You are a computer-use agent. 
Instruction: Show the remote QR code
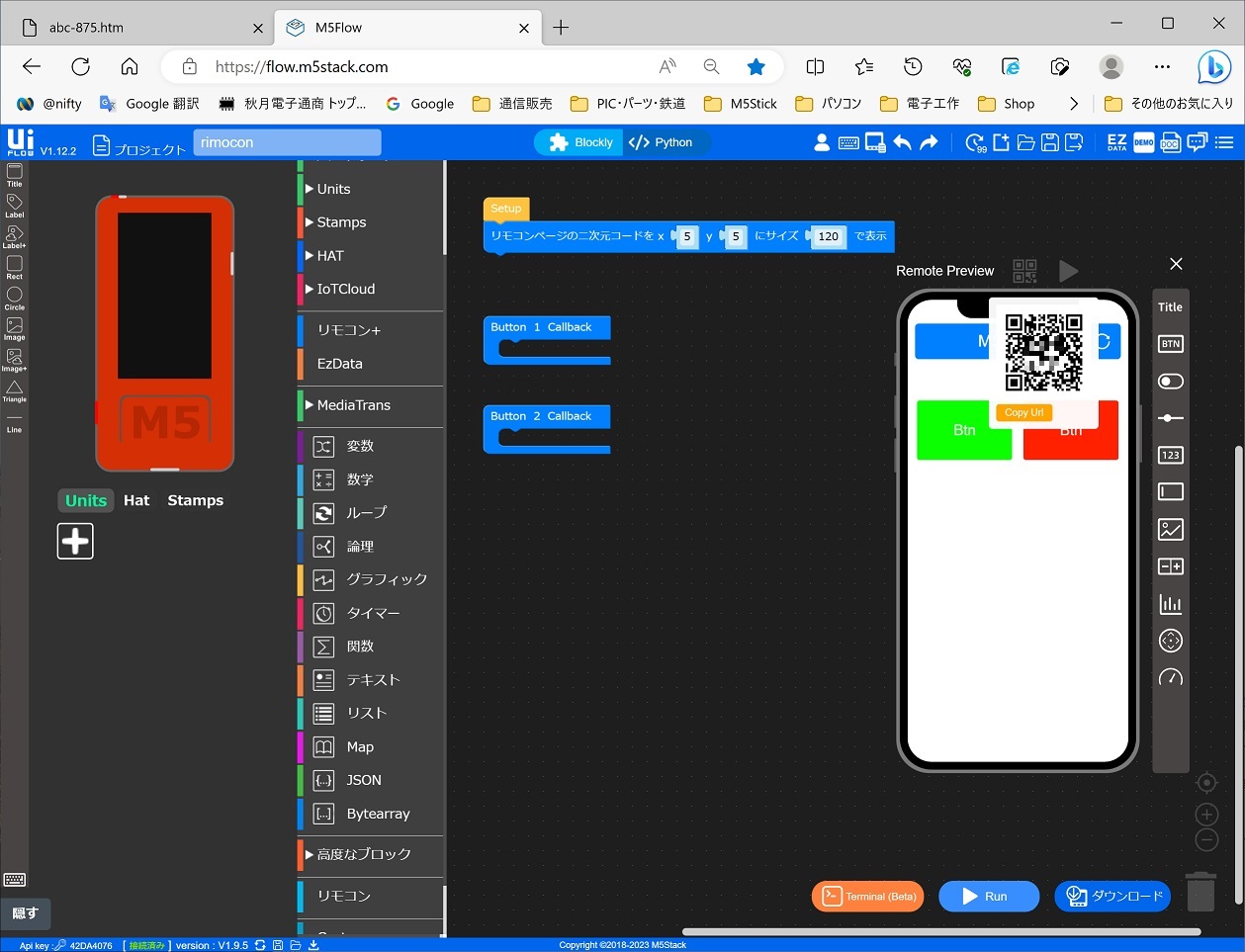point(1024,270)
